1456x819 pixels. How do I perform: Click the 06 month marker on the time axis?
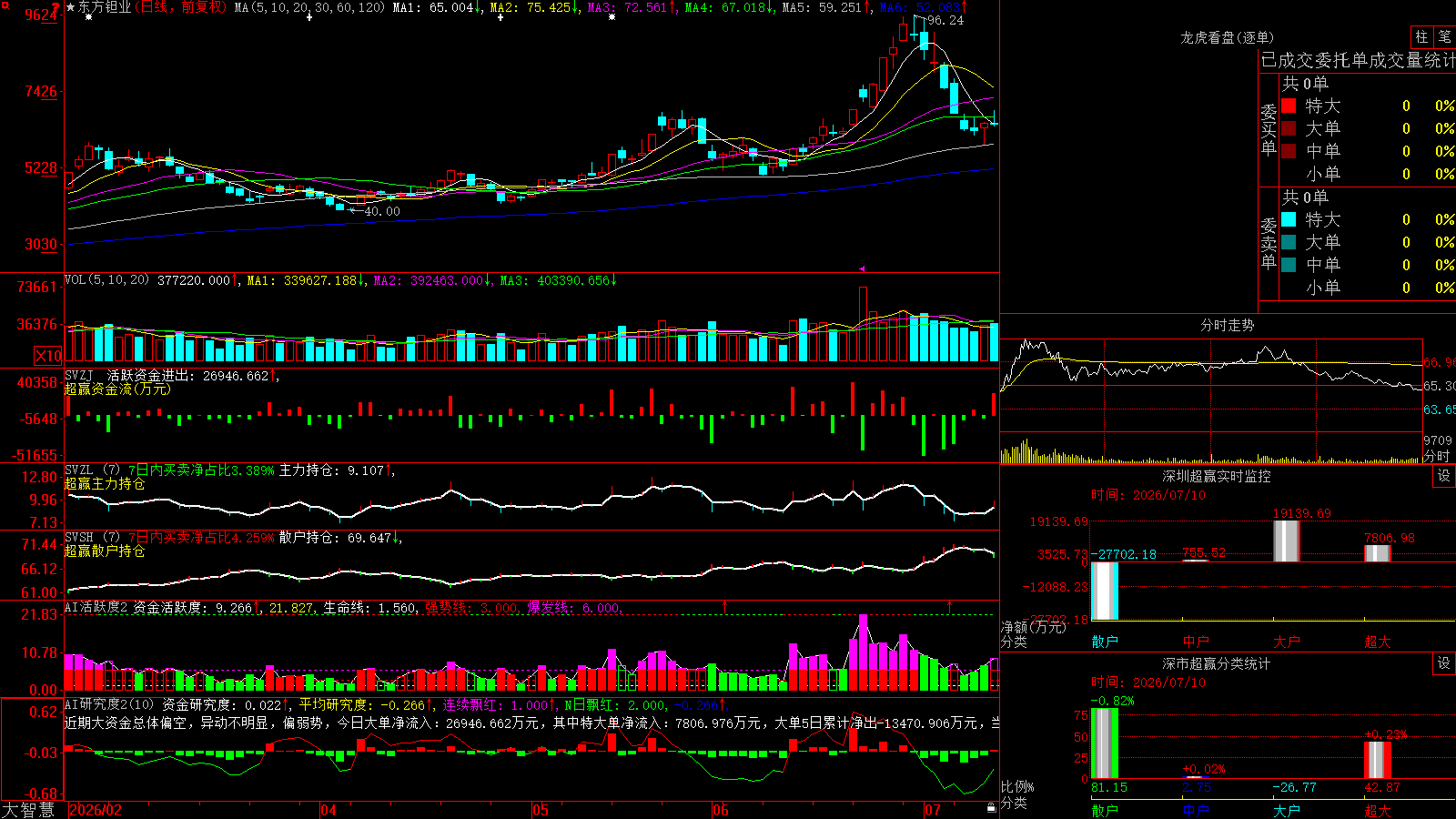[x=721, y=810]
